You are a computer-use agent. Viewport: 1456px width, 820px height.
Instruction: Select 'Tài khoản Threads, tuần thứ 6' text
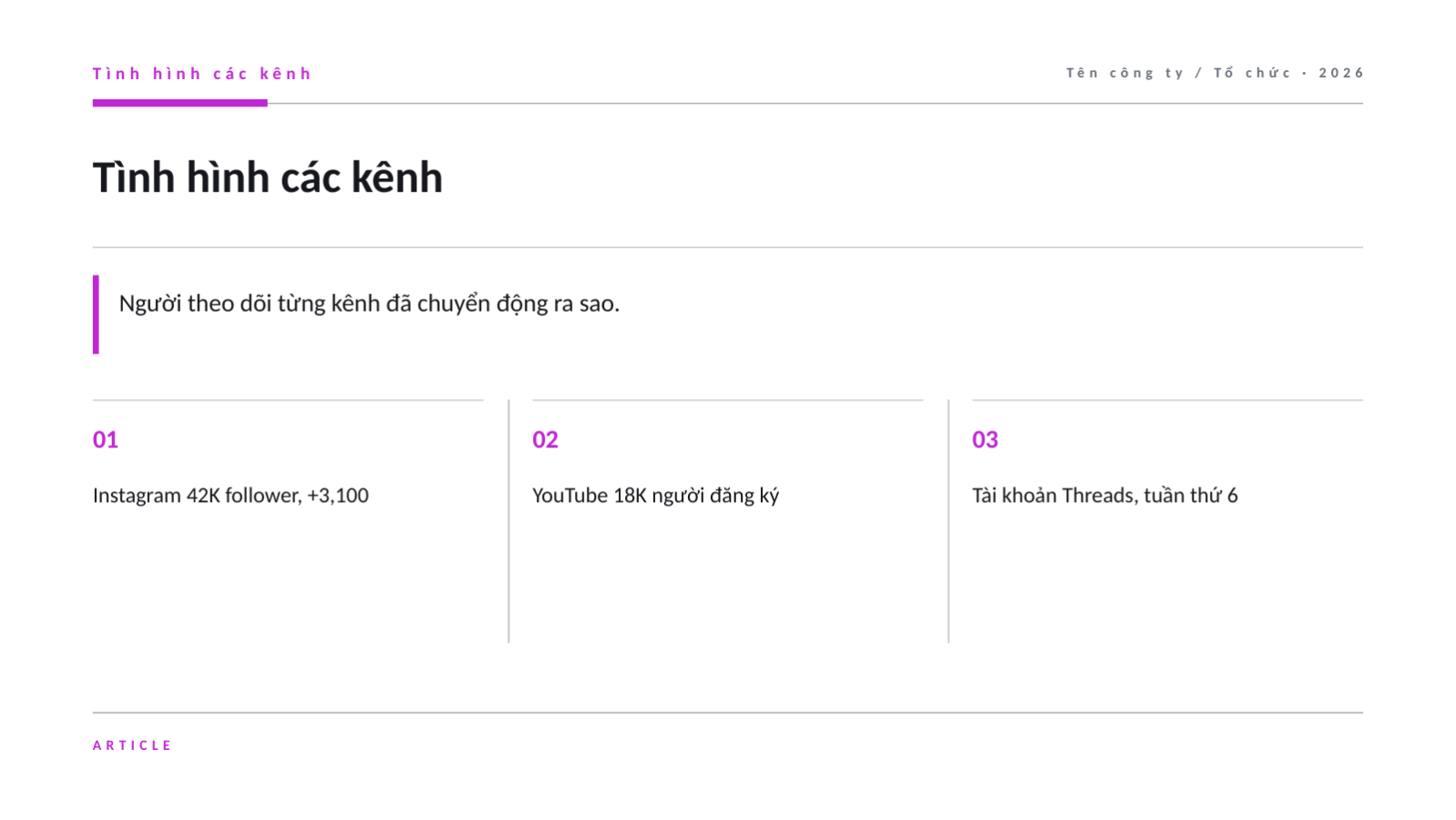point(1105,496)
